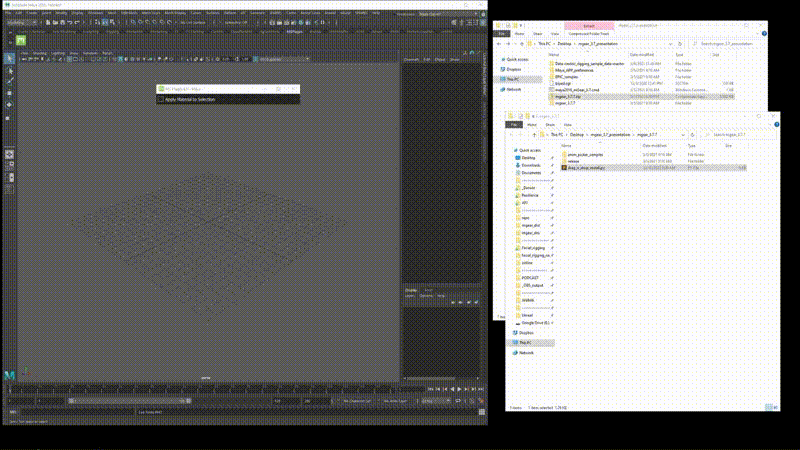The width and height of the screenshot is (800, 450).
Task: Click the green mGear shelf button
Action: (x=21, y=40)
